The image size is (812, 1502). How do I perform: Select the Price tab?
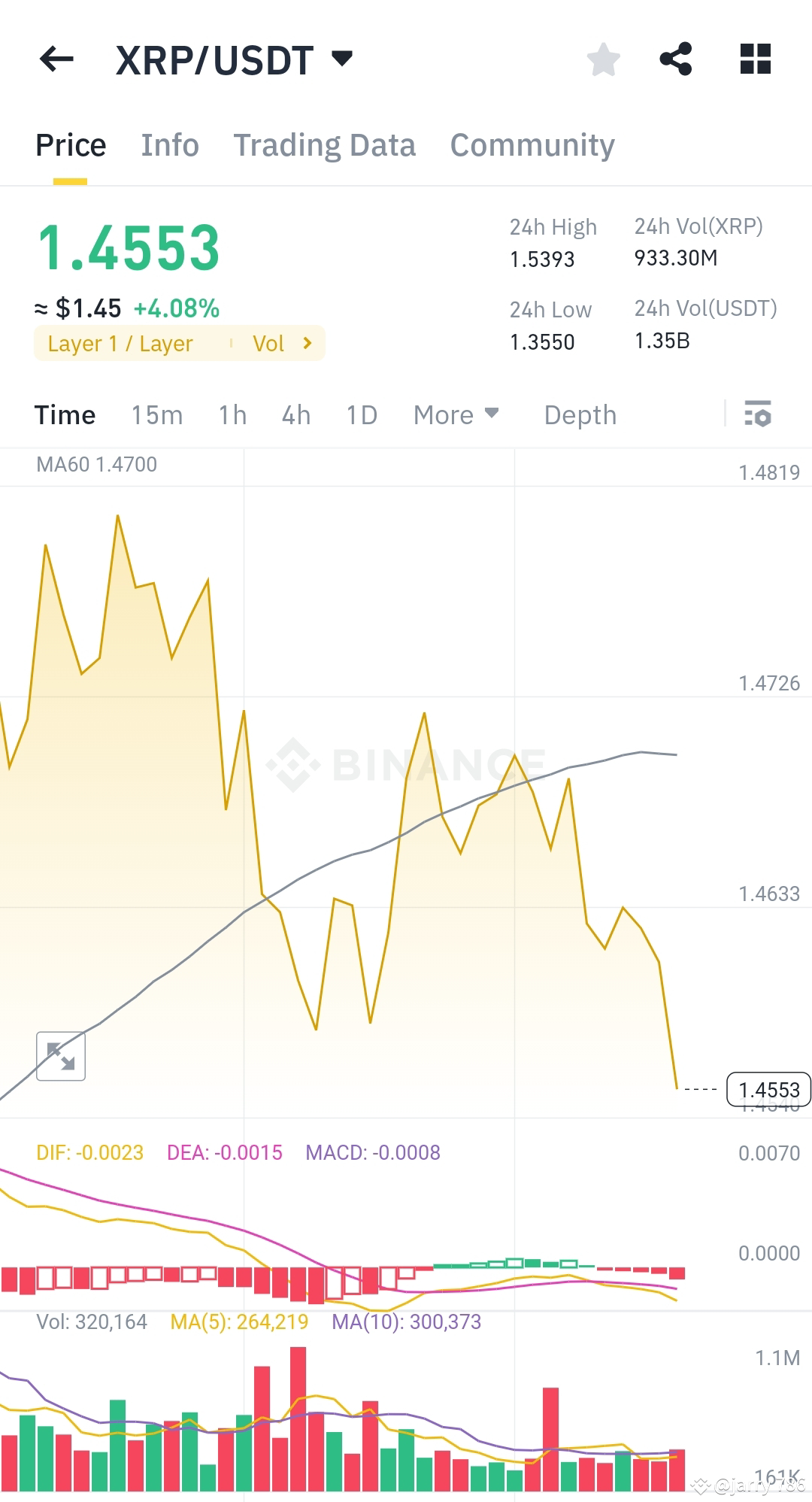pos(71,144)
